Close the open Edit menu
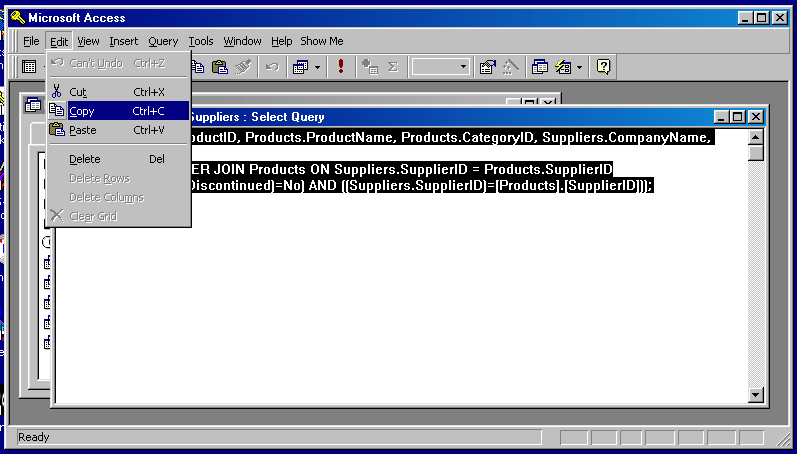Image resolution: width=797 pixels, height=454 pixels. [x=59, y=41]
